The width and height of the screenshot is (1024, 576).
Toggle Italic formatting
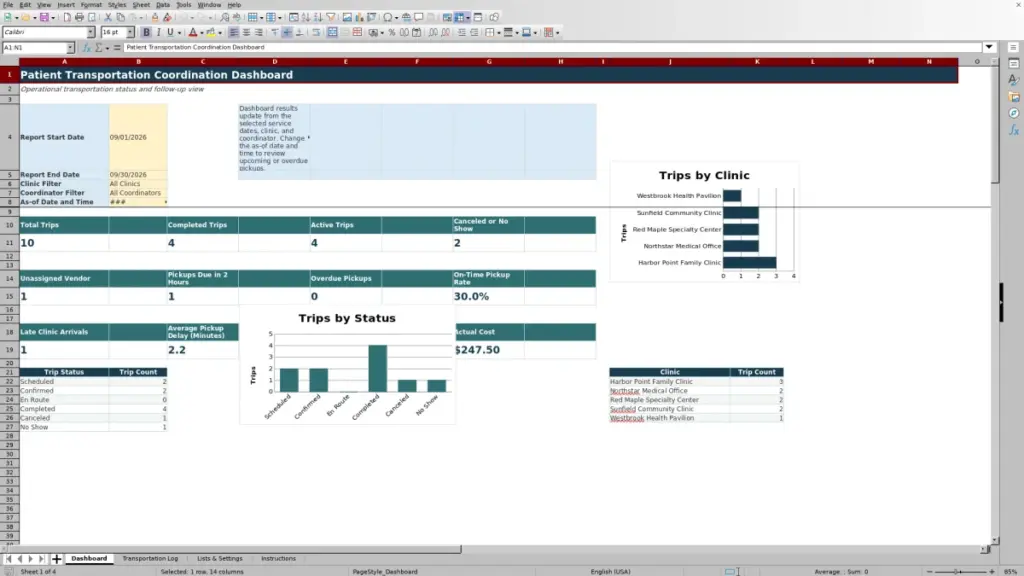159,32
